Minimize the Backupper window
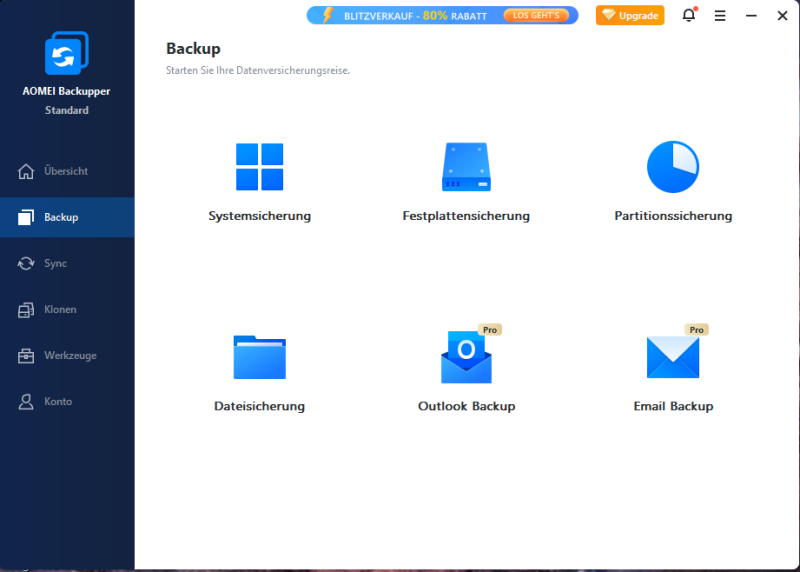Image resolution: width=800 pixels, height=572 pixels. 751,16
